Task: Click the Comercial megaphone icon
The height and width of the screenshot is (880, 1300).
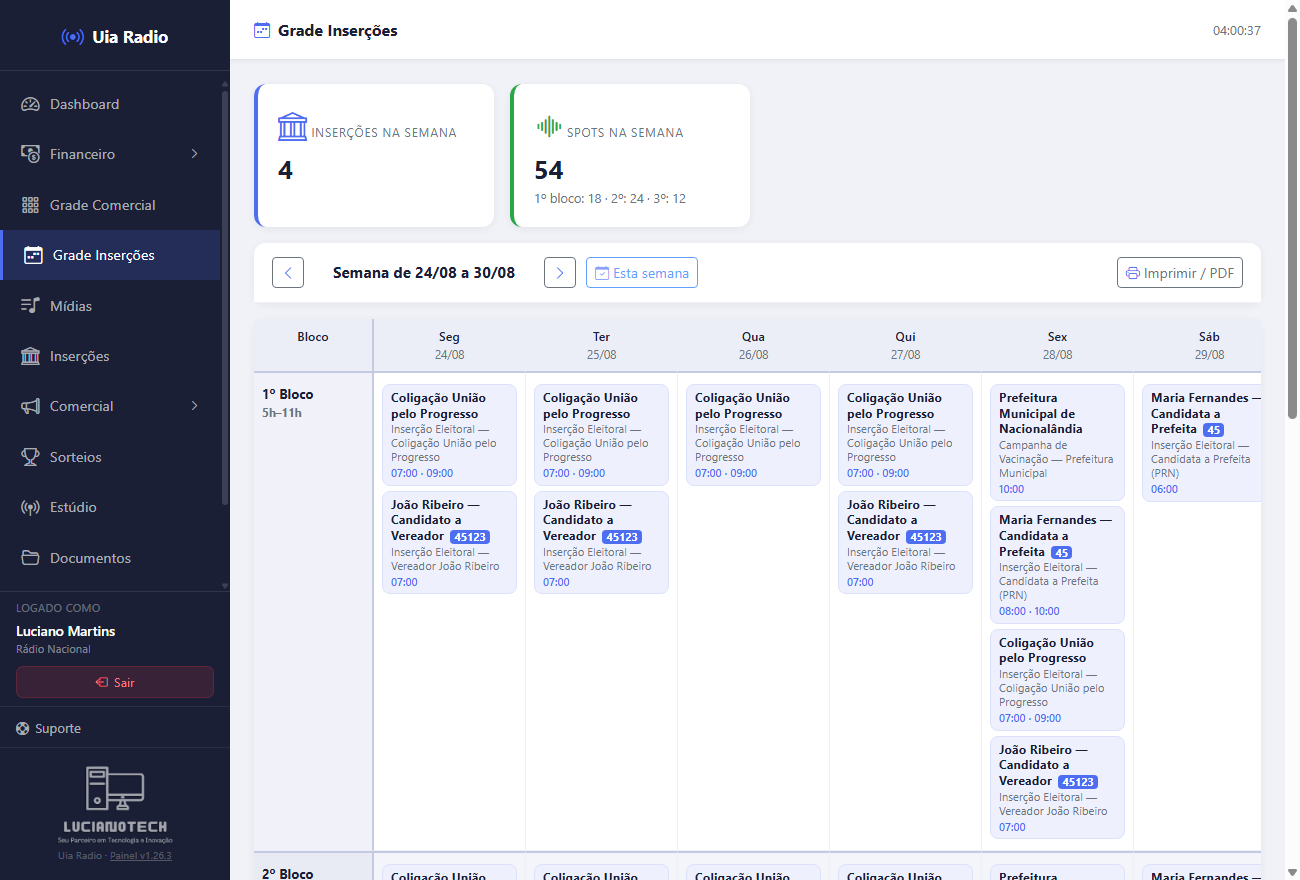Action: pos(30,406)
